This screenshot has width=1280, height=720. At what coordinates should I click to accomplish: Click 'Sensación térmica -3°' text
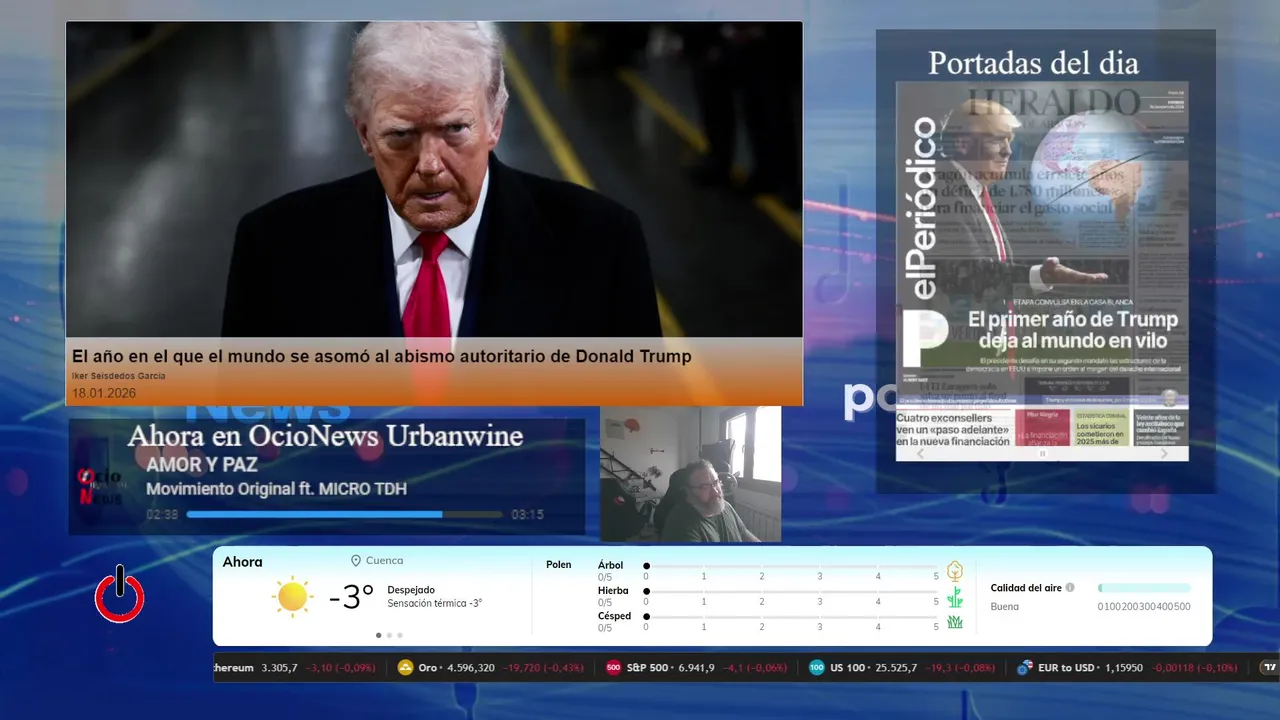click(x=435, y=603)
